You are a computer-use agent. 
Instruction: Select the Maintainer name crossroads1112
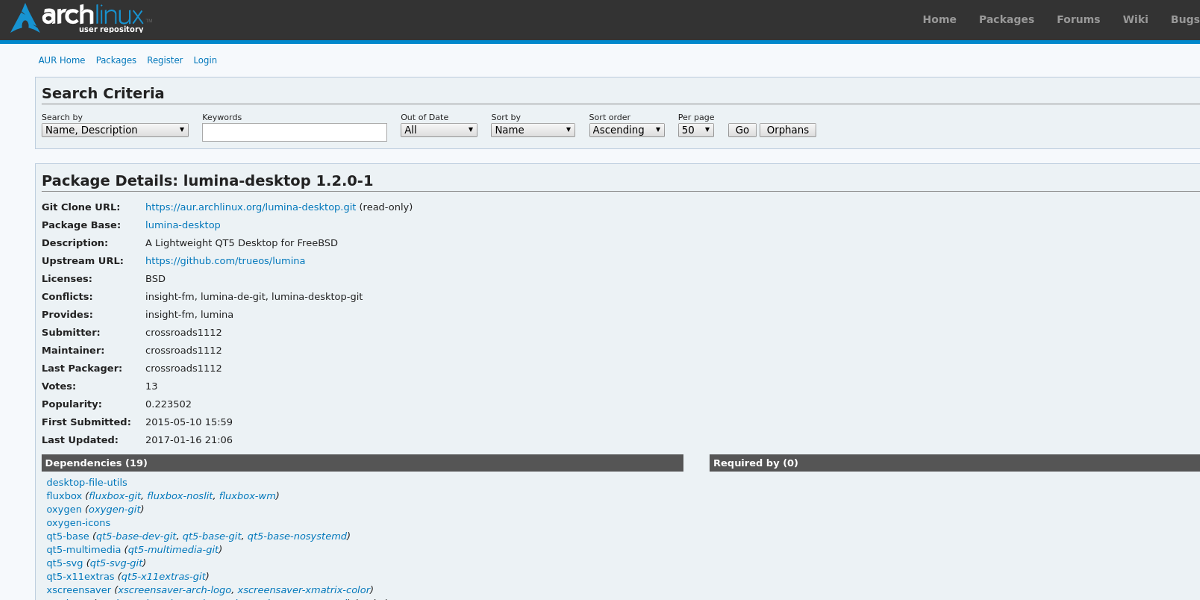[x=184, y=350]
